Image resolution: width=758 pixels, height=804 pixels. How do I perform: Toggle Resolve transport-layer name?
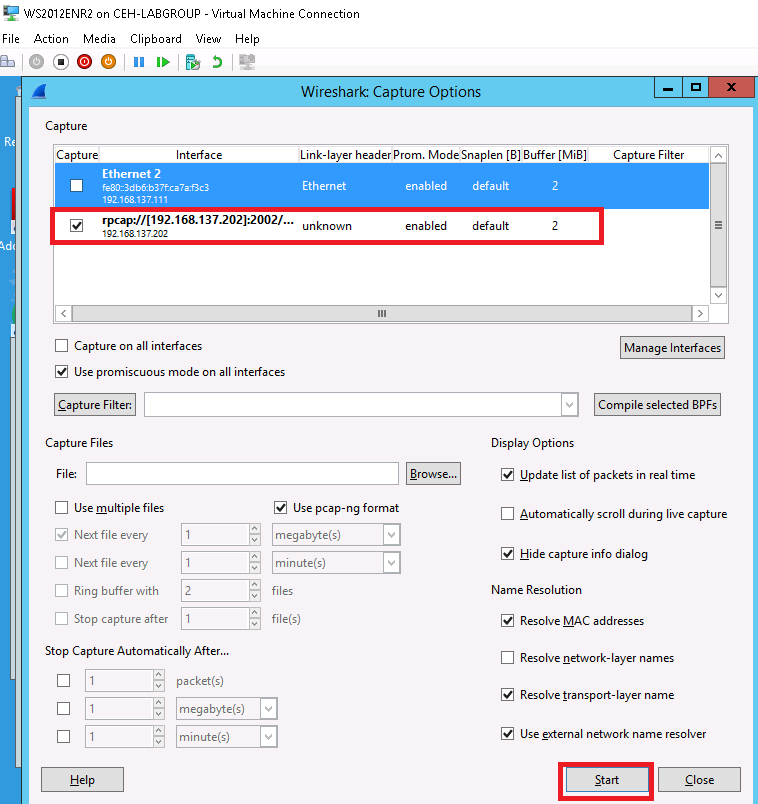point(507,695)
